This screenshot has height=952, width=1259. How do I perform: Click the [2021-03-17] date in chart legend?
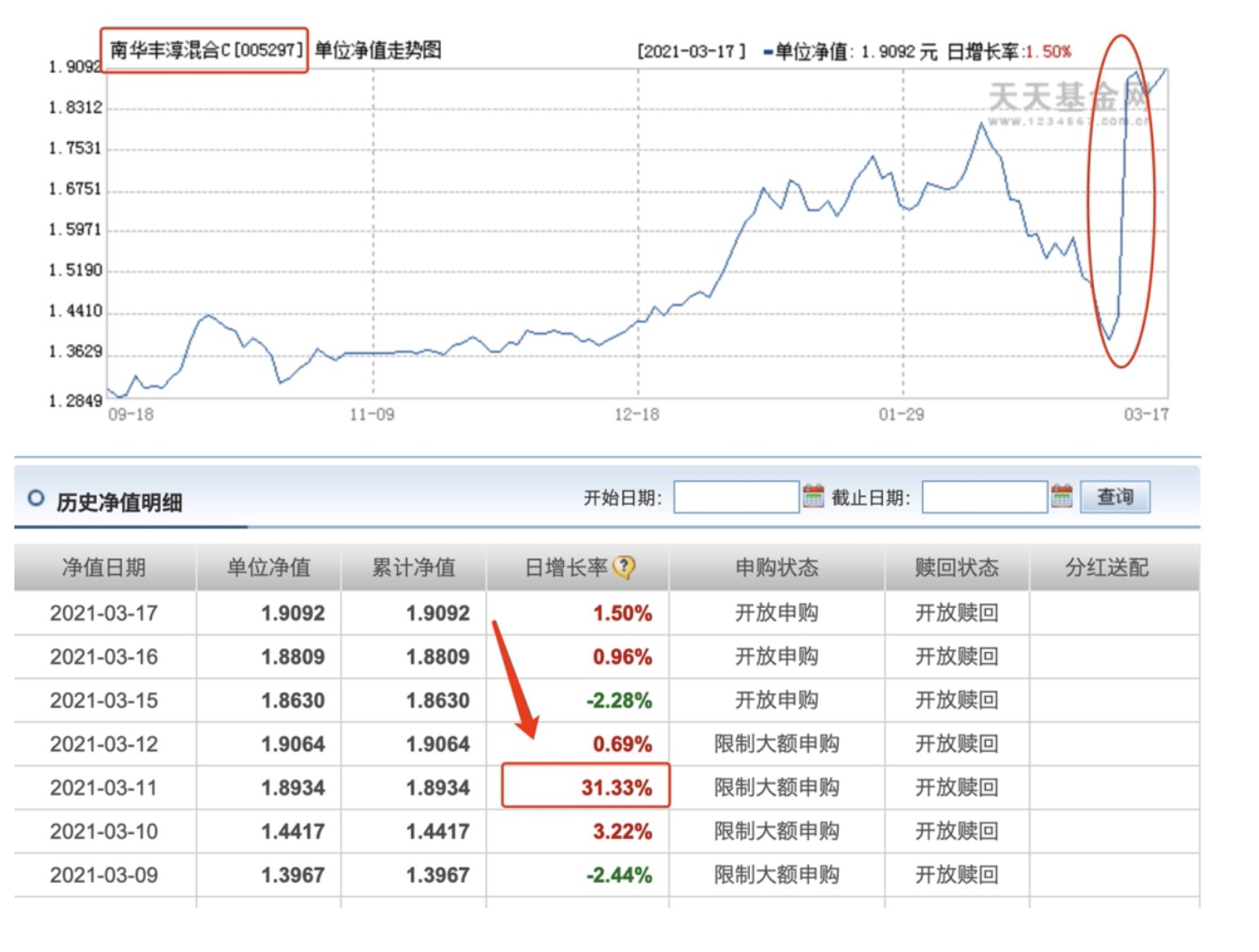coord(691,51)
